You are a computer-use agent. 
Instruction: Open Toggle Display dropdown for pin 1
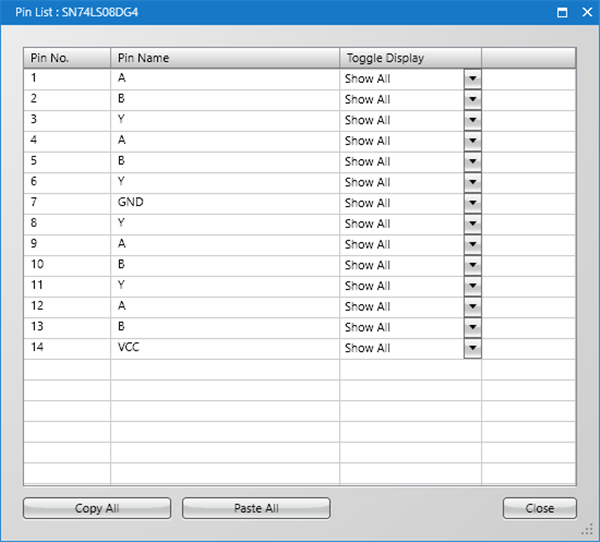(473, 79)
